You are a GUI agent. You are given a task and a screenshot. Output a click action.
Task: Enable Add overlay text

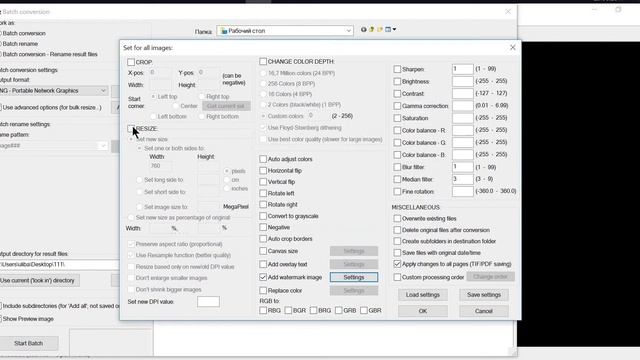click(263, 264)
